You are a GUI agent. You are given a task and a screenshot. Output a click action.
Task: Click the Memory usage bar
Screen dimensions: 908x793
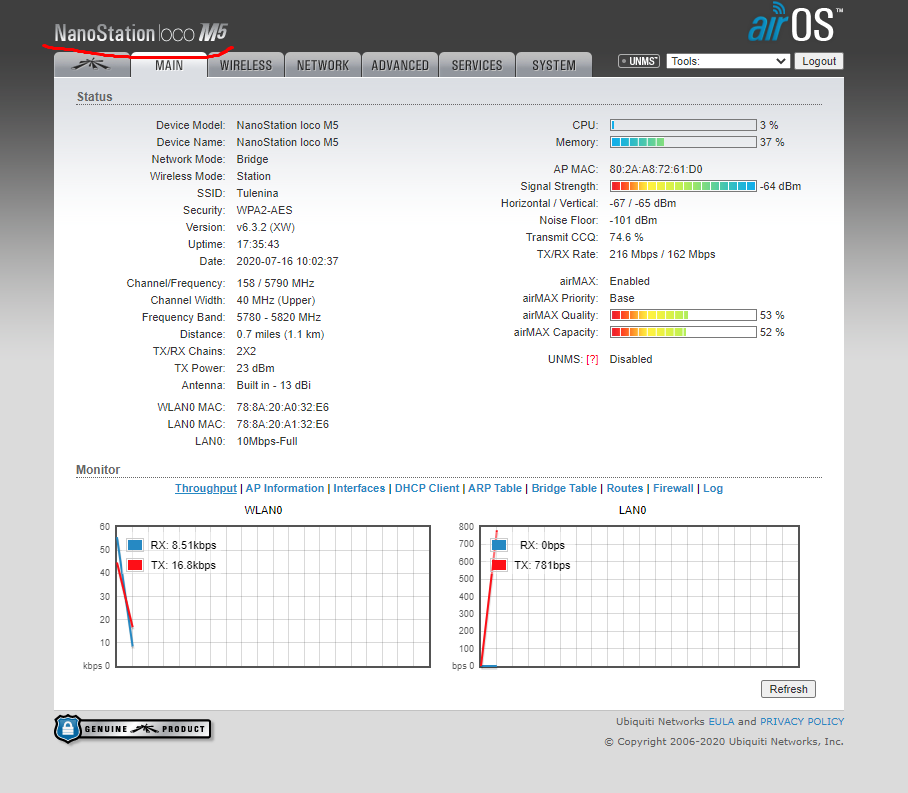pyautogui.click(x=683, y=142)
